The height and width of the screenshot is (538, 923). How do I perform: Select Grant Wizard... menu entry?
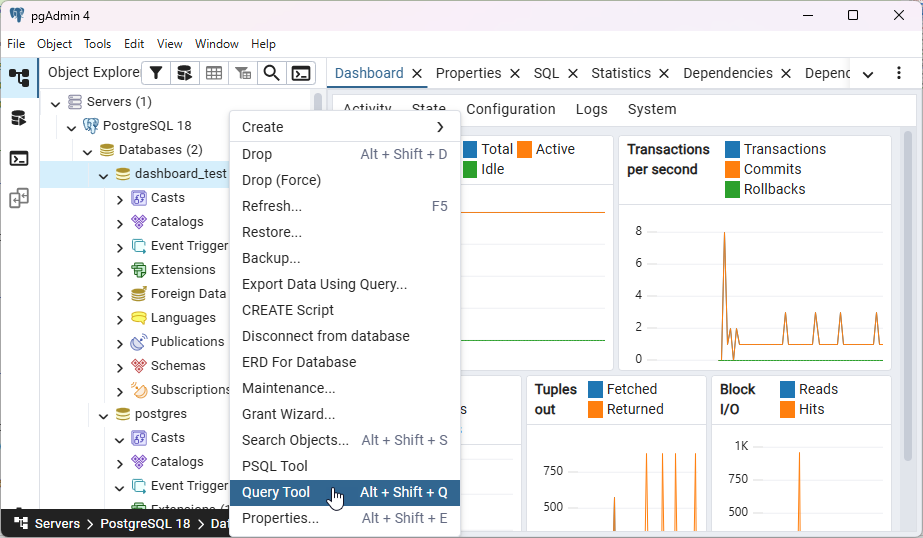coord(344,414)
